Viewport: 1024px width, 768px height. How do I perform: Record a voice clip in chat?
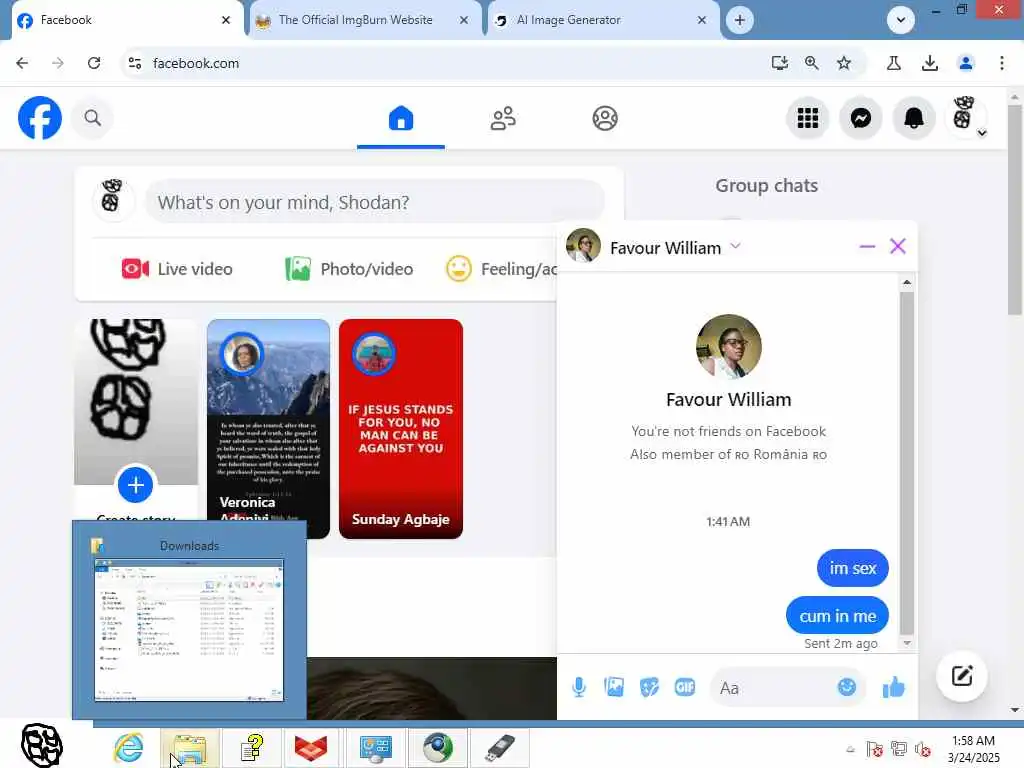point(579,687)
